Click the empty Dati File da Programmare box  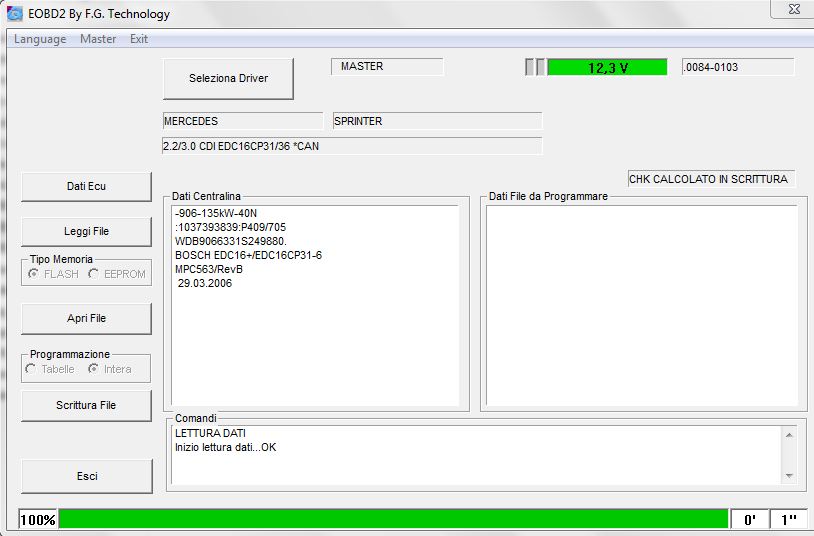pyautogui.click(x=642, y=305)
